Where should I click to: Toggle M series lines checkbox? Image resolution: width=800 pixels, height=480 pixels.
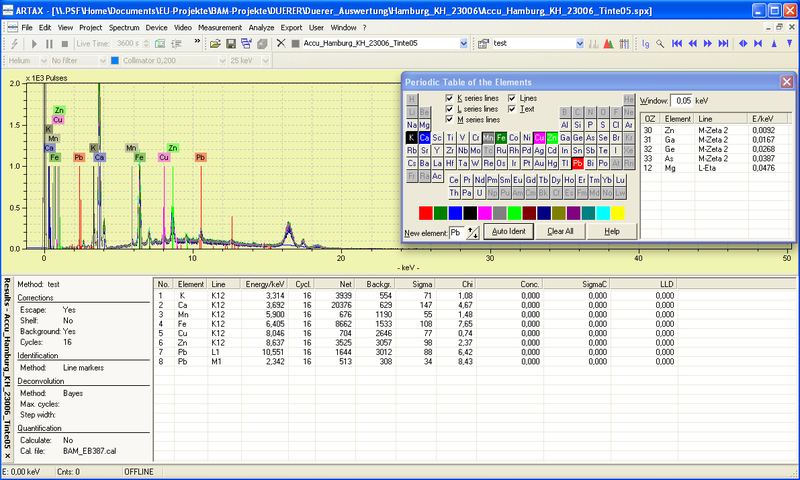tap(449, 119)
